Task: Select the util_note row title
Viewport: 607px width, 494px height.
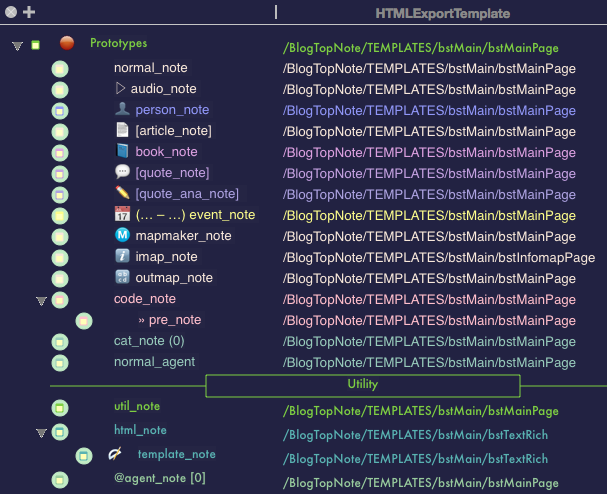Action: (x=137, y=406)
